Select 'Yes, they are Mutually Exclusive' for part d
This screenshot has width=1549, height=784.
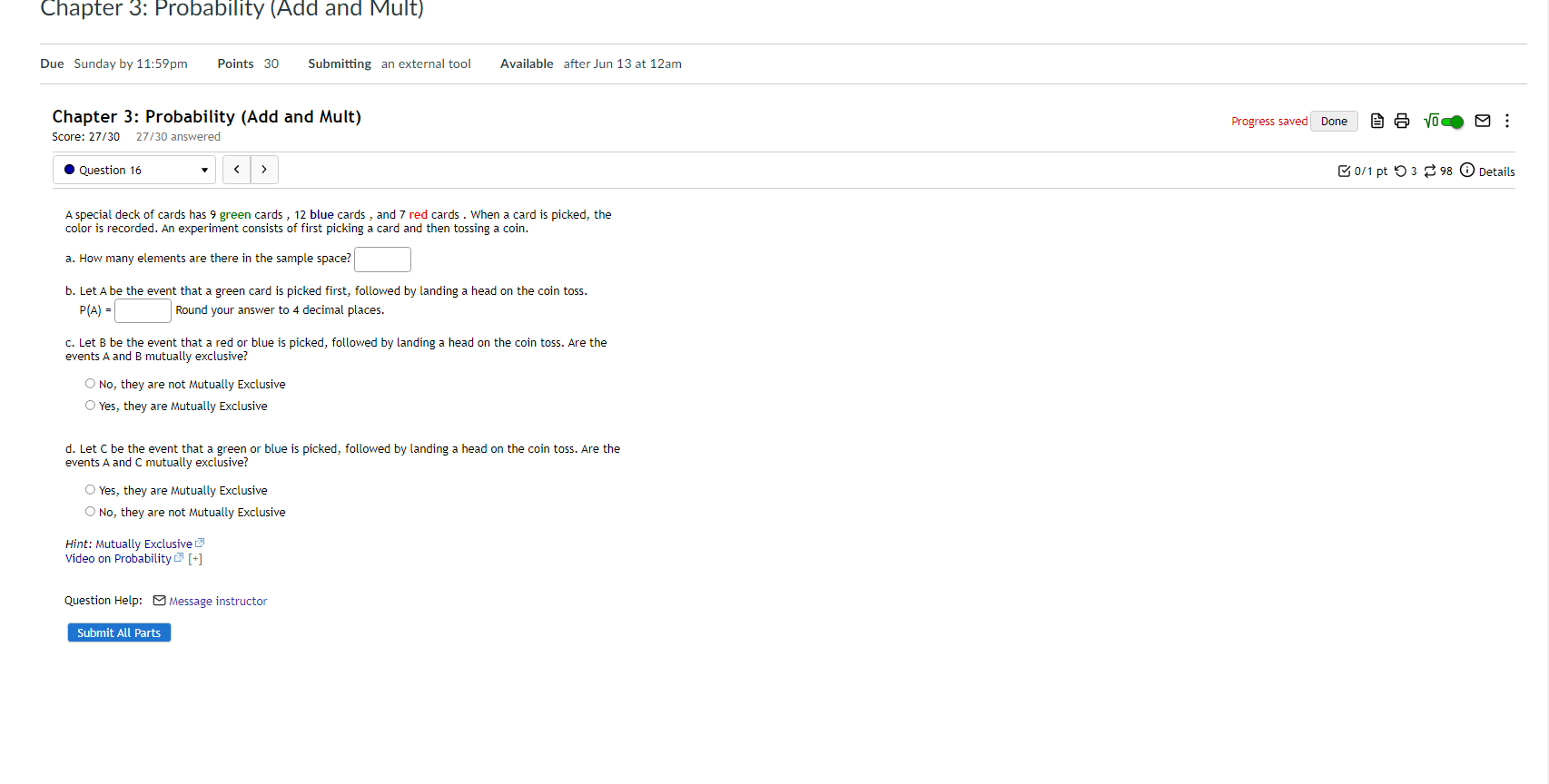coord(90,490)
